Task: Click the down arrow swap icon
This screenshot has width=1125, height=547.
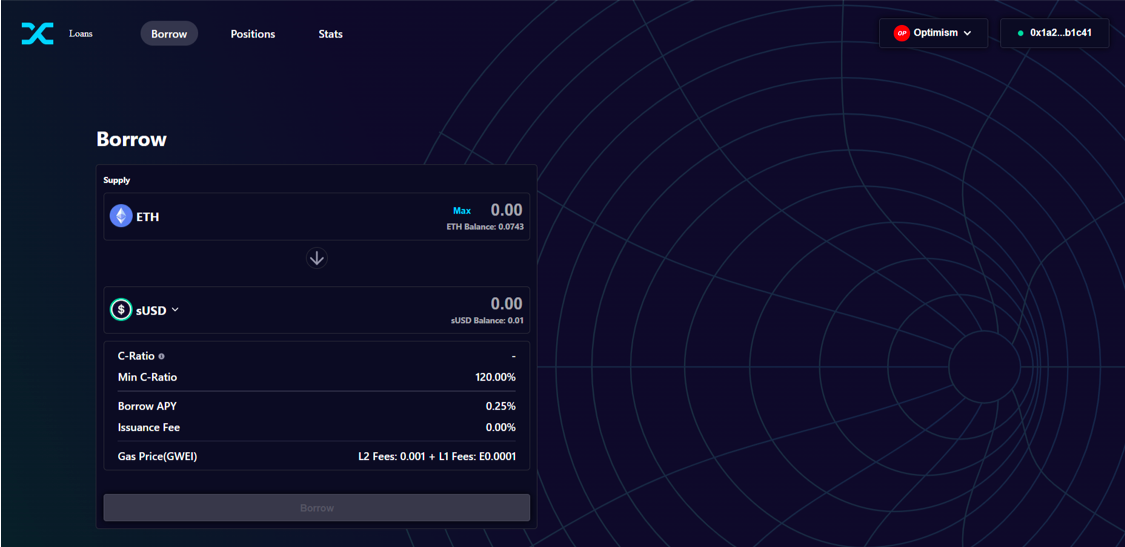Action: pos(317,258)
